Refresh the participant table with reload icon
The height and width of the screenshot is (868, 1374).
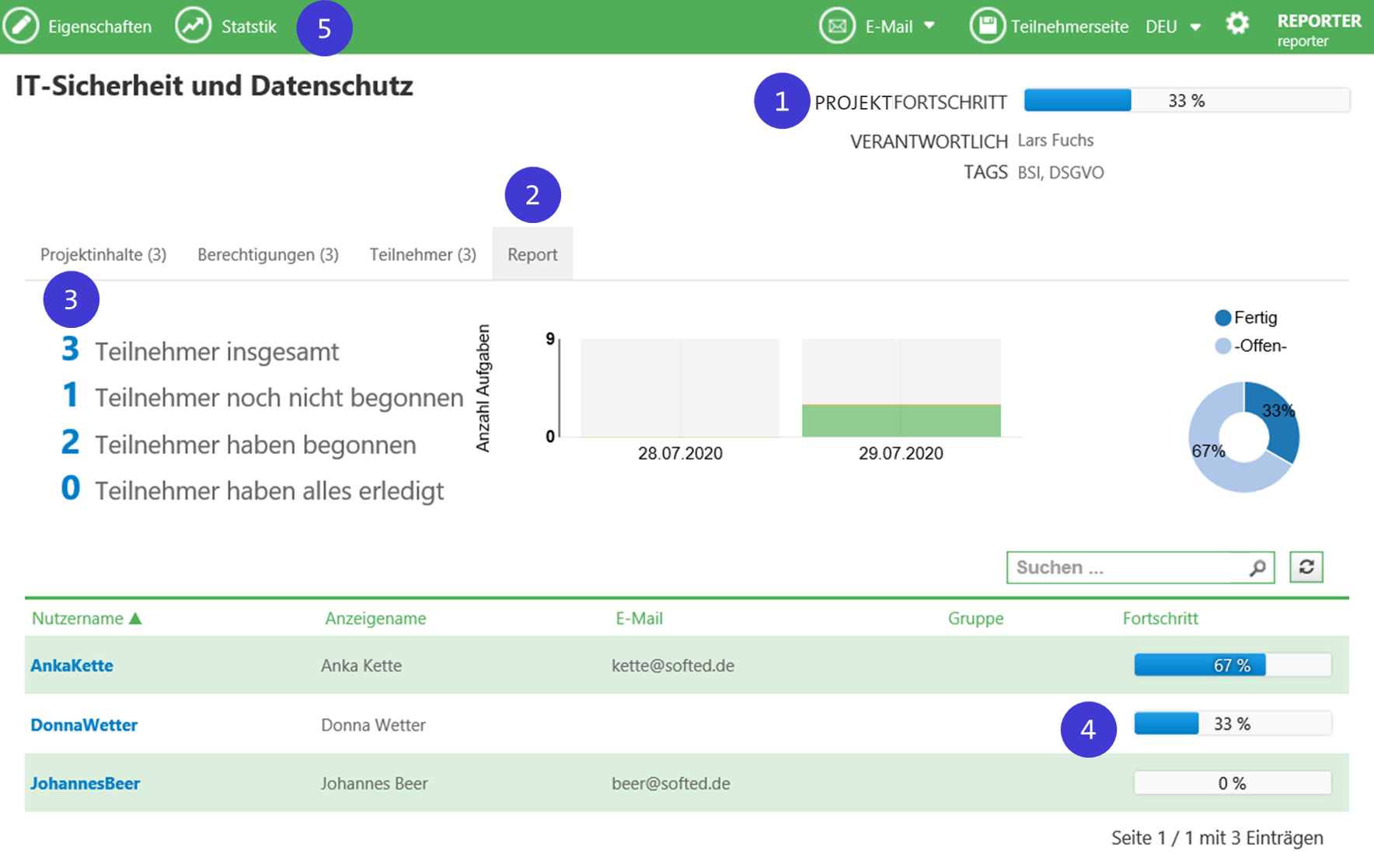[1306, 567]
